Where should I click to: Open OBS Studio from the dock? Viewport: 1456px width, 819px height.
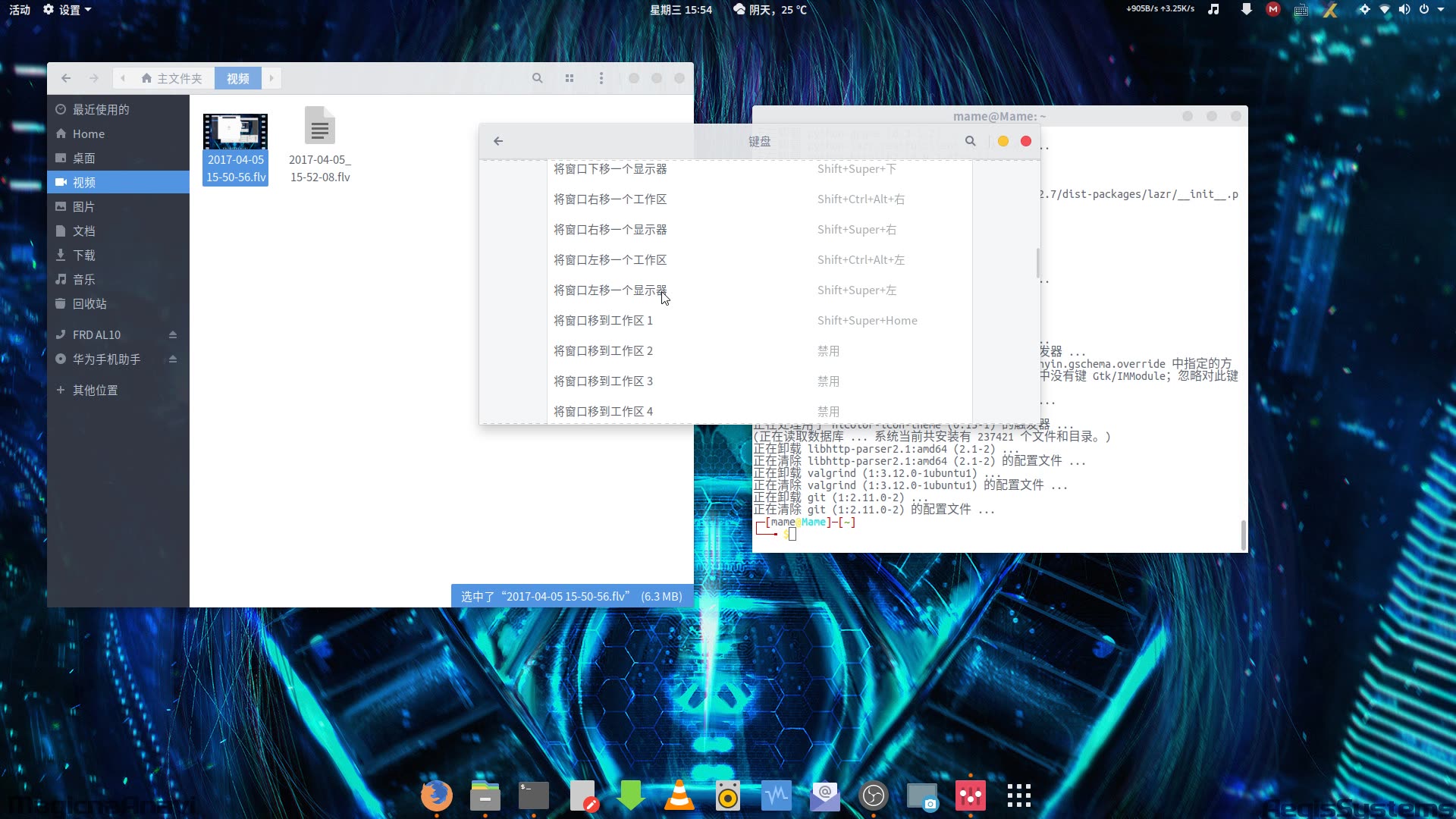(873, 795)
